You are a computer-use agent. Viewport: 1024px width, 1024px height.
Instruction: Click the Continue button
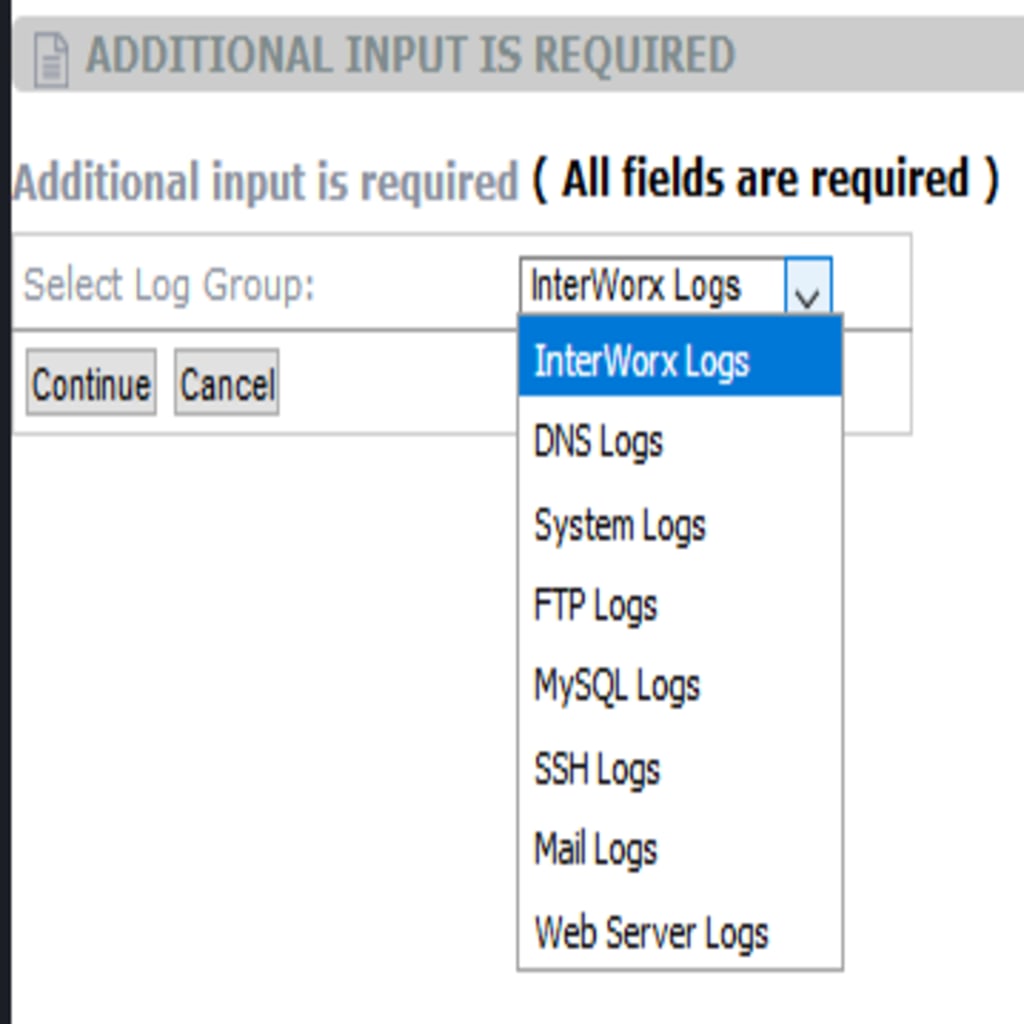point(91,383)
